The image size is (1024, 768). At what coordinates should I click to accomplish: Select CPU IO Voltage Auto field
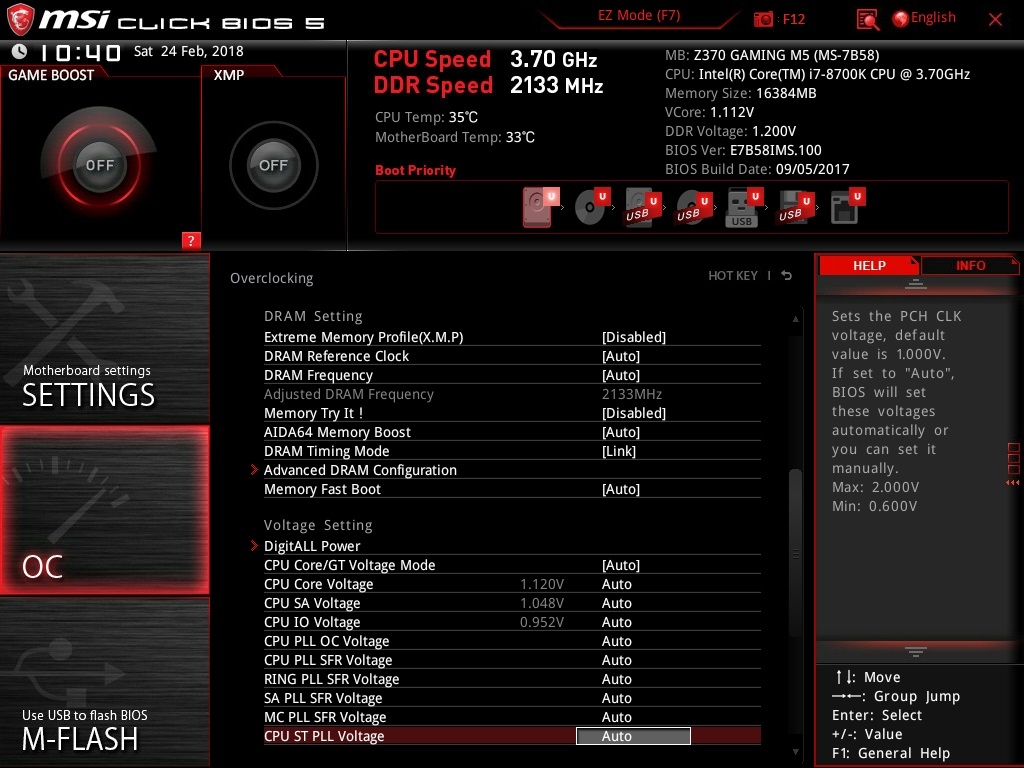[616, 622]
